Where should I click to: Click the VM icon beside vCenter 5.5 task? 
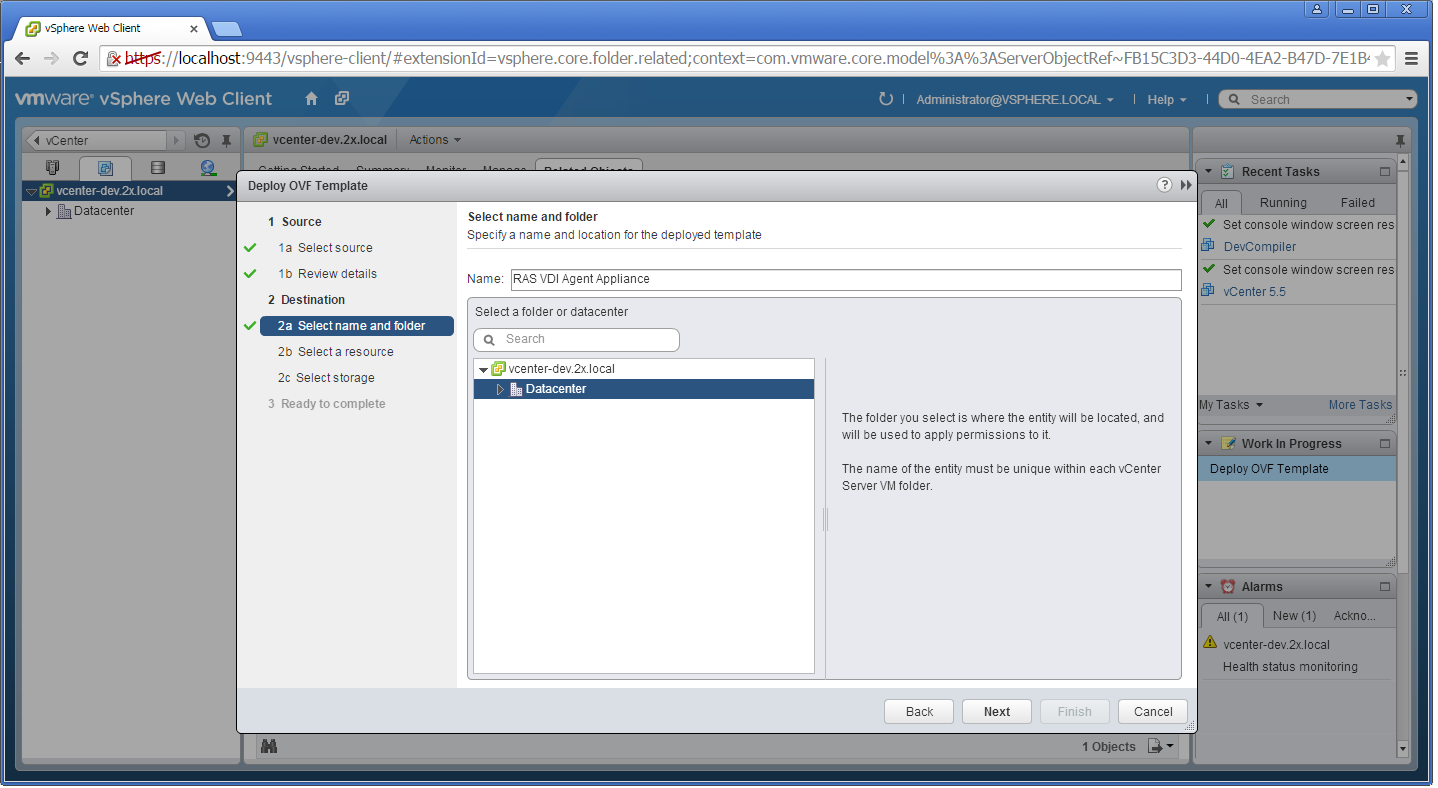point(1209,291)
